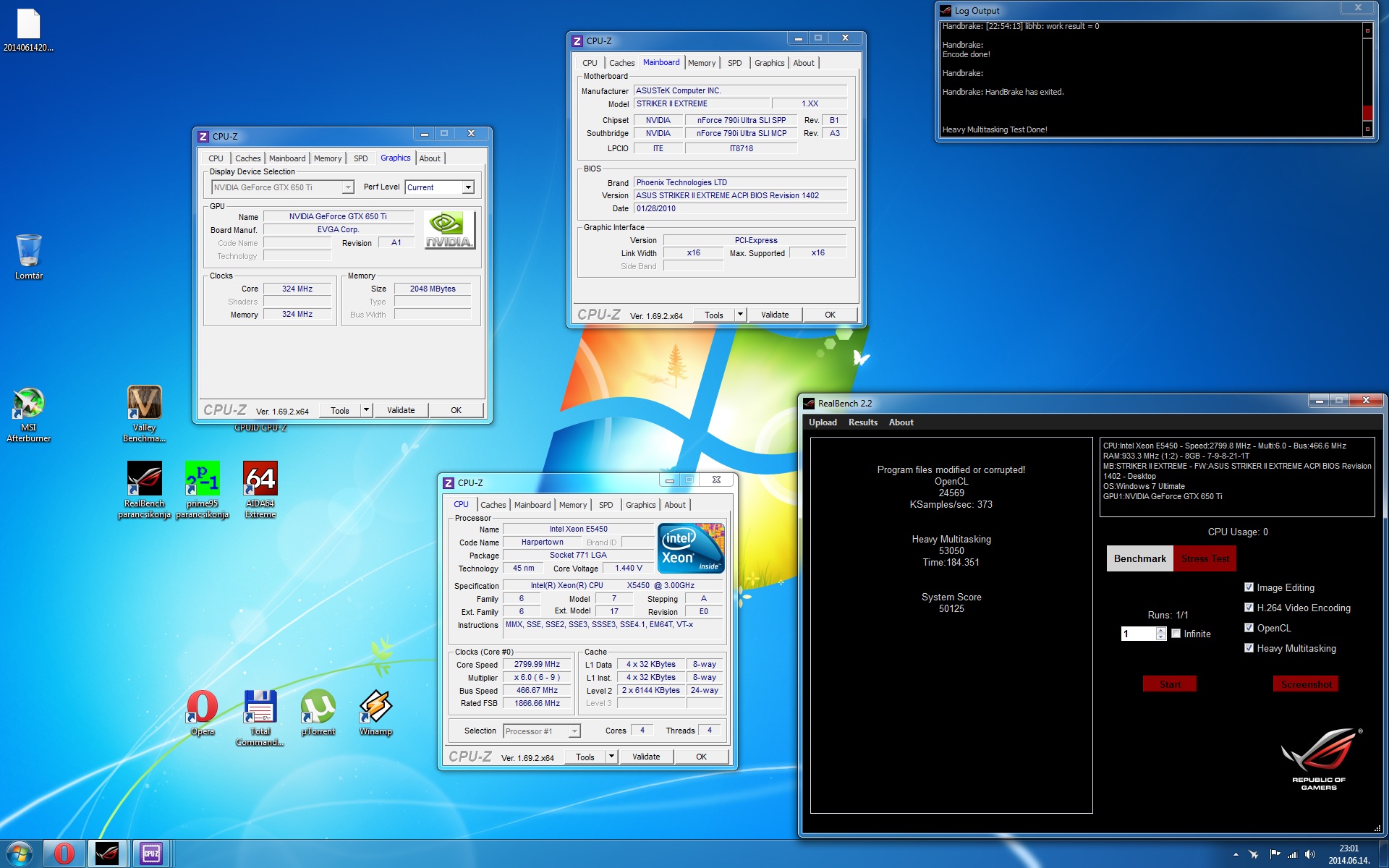Open the Lomtár recycle bin icon

(x=29, y=257)
